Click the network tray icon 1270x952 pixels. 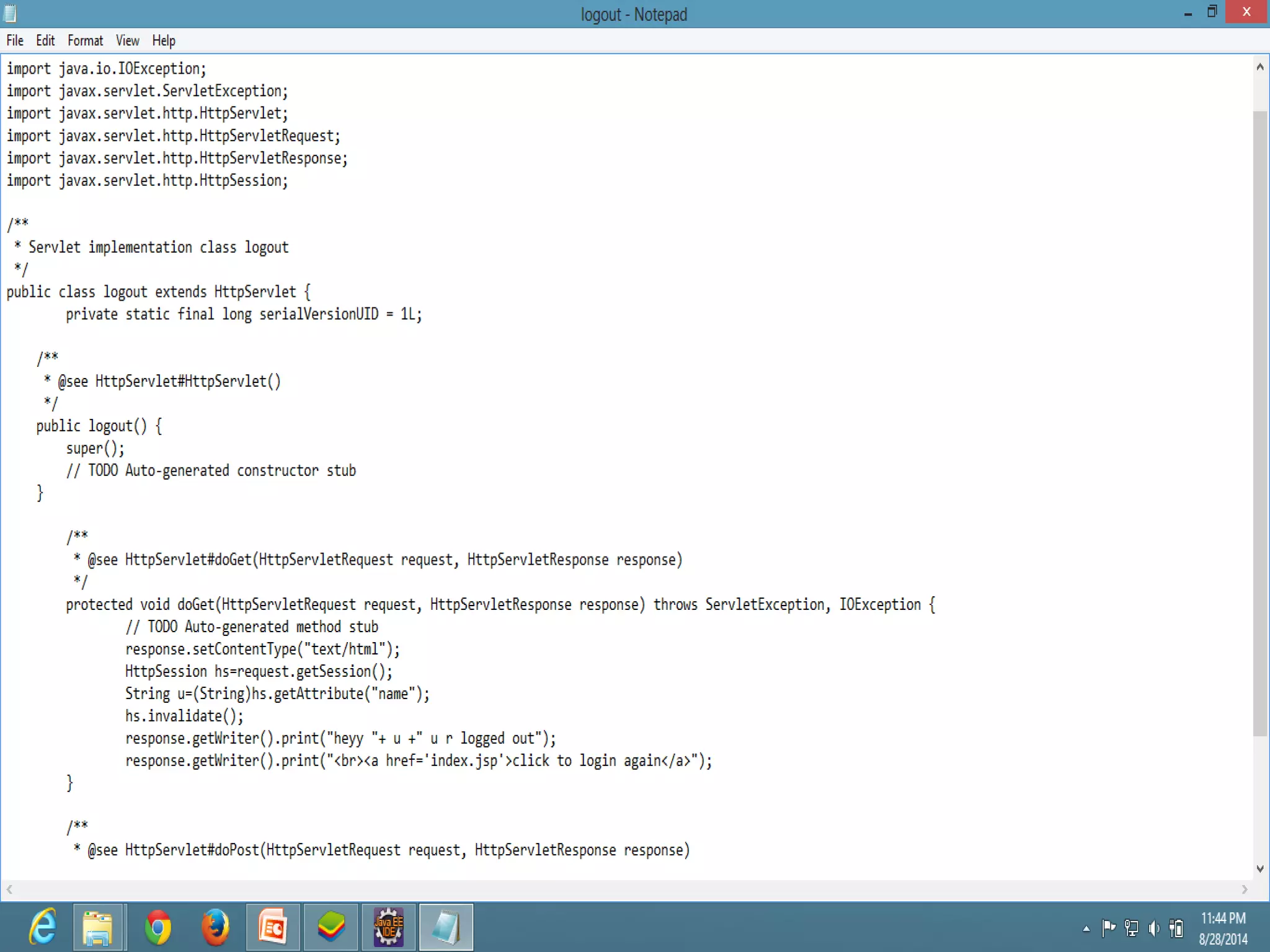tap(1131, 928)
